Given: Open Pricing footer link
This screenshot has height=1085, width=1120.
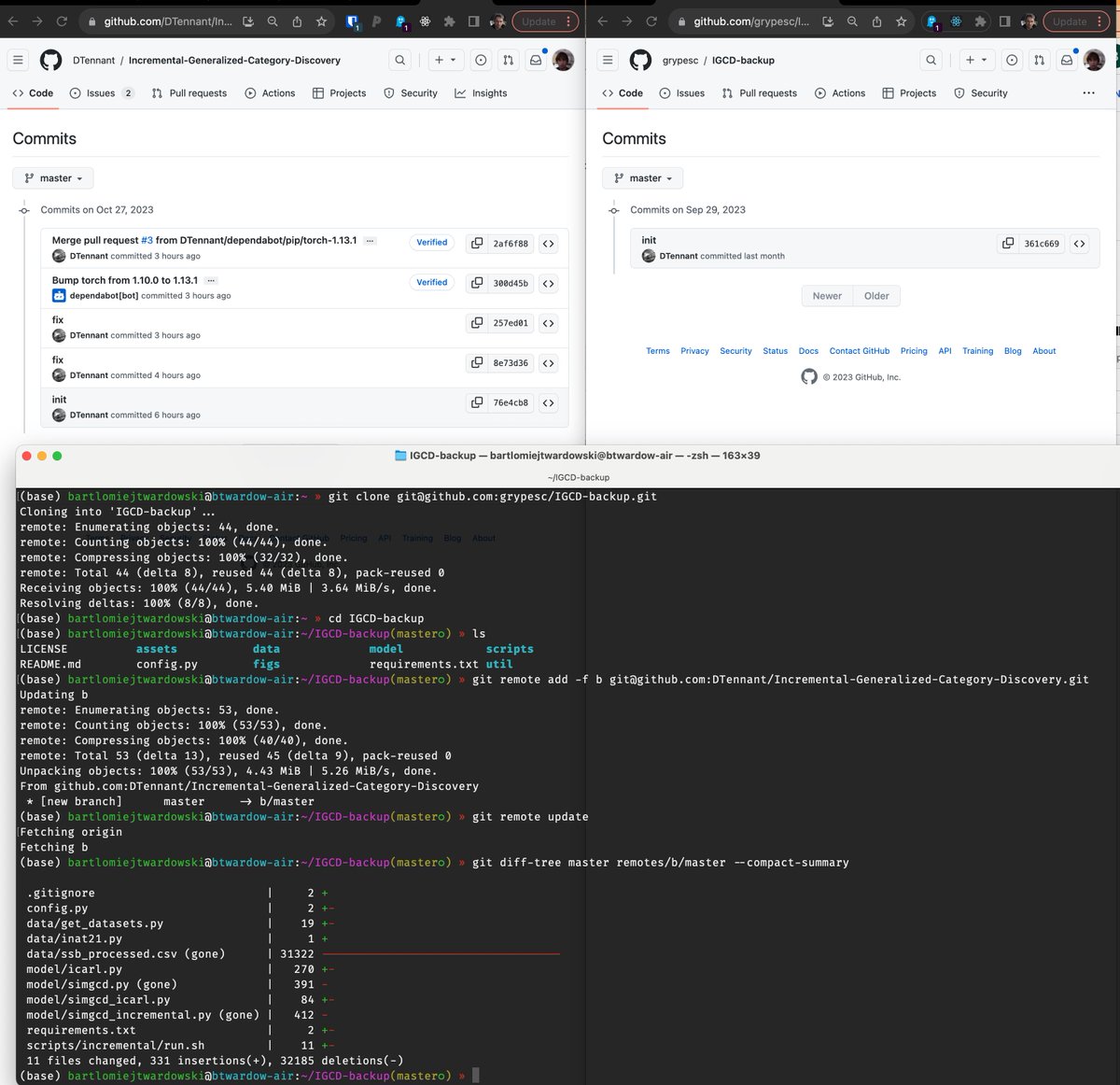Looking at the screenshot, I should [x=914, y=351].
